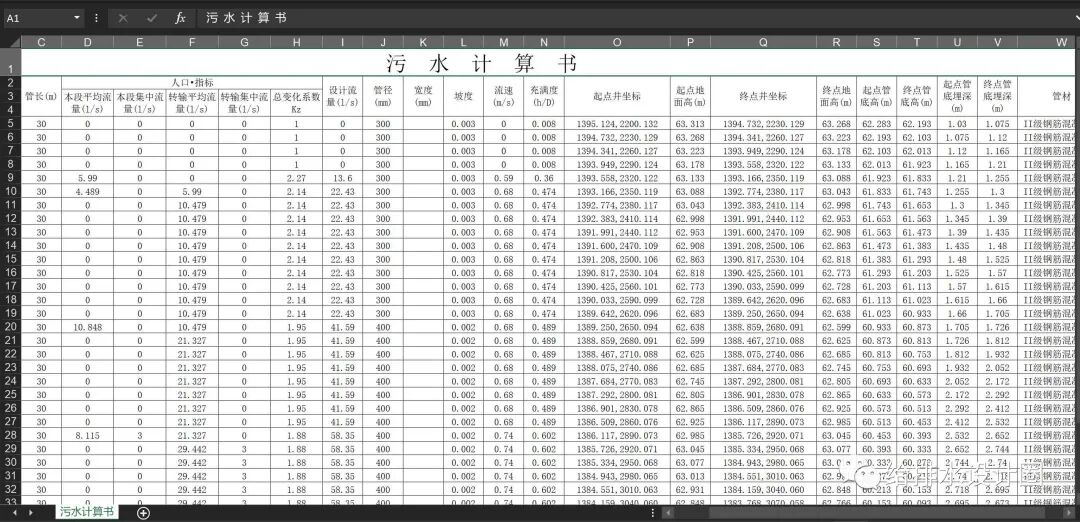Click the Cancel entry X icon
This screenshot has height=522, width=1080.
click(123, 18)
